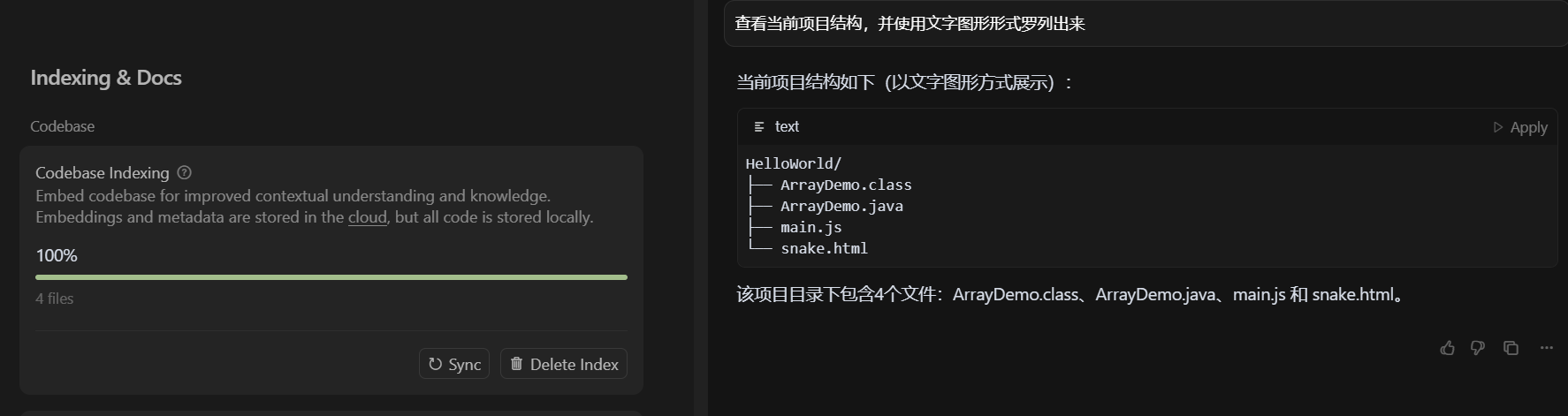Click the Indexing & Docs heading

106,78
